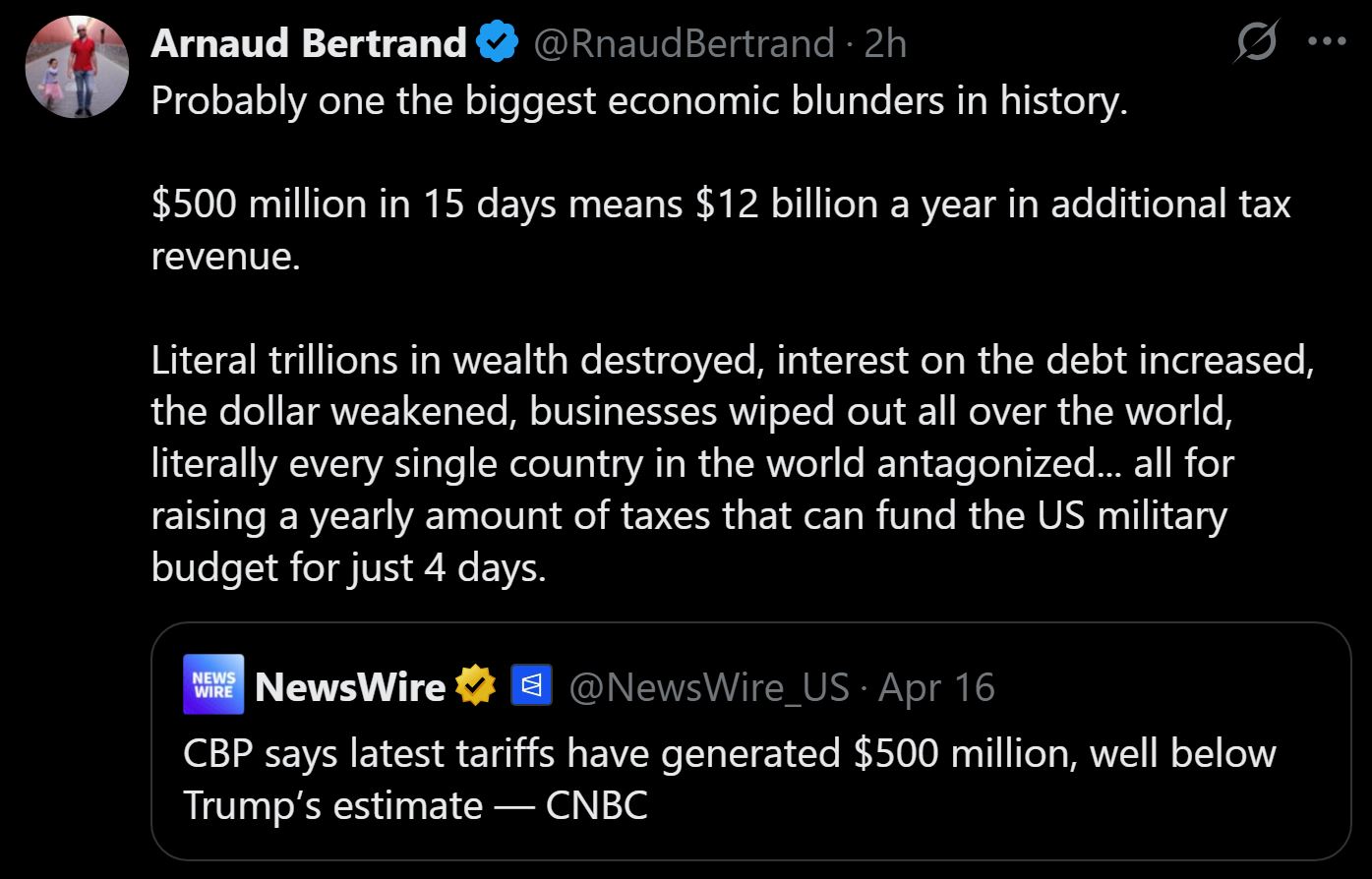Click the "Literal trillions in wealth destroyed" line
This screenshot has width=1372, height=879.
click(x=733, y=360)
